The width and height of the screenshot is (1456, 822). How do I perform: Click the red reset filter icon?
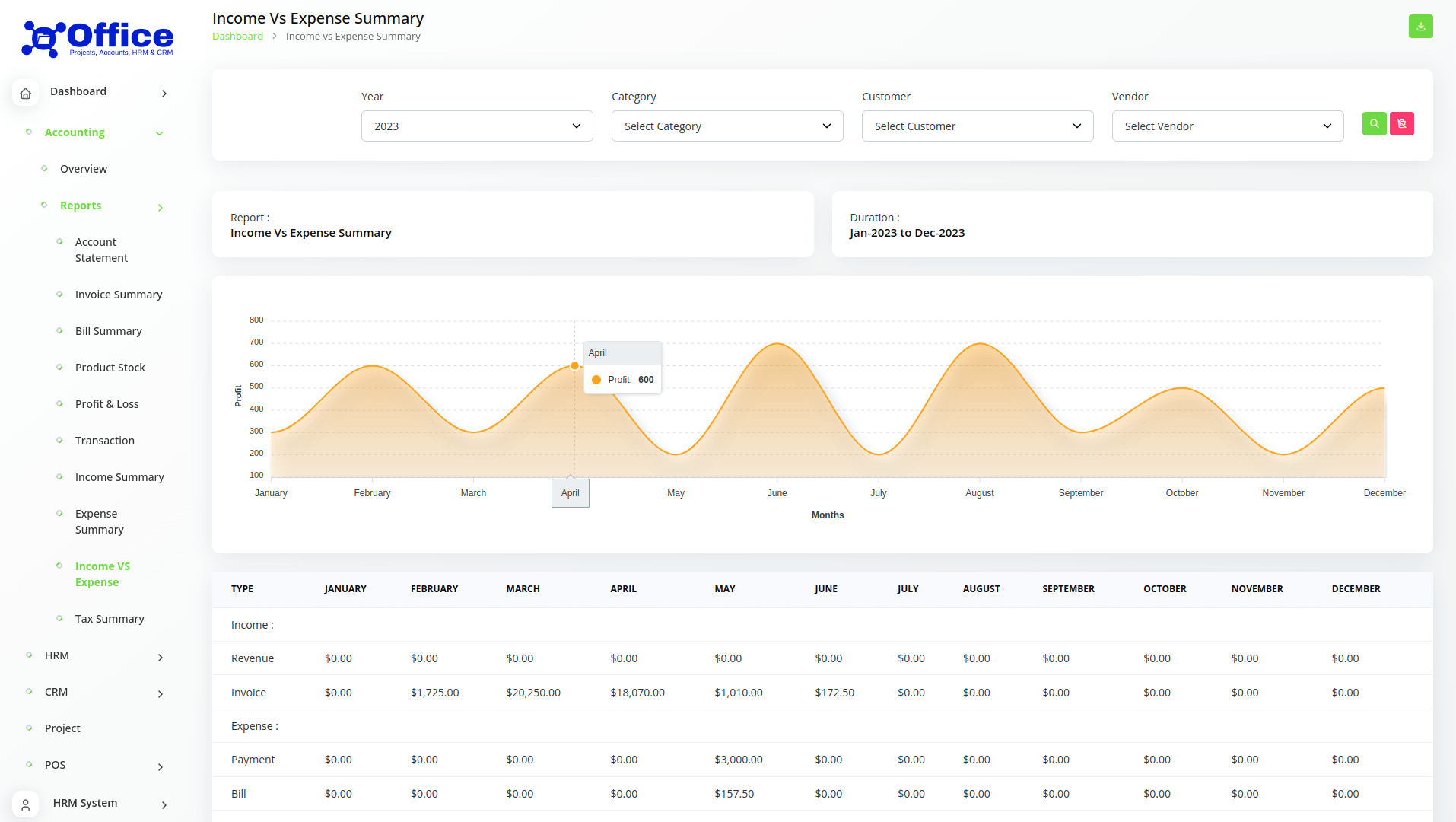pyautogui.click(x=1401, y=124)
